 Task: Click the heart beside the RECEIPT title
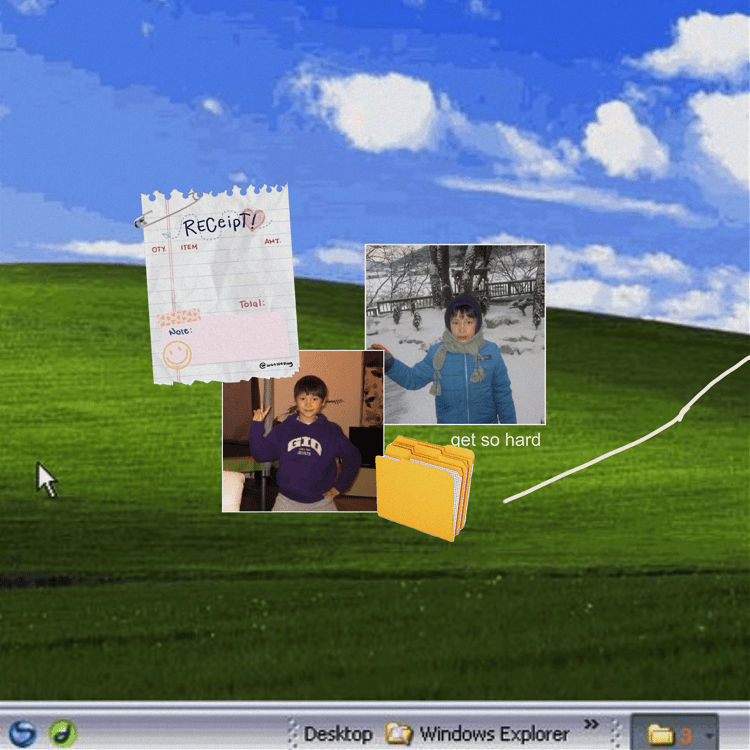(254, 219)
